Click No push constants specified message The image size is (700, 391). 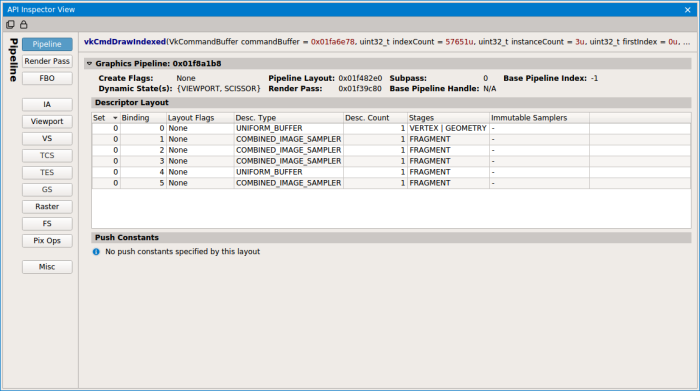pyautogui.click(x=182, y=252)
